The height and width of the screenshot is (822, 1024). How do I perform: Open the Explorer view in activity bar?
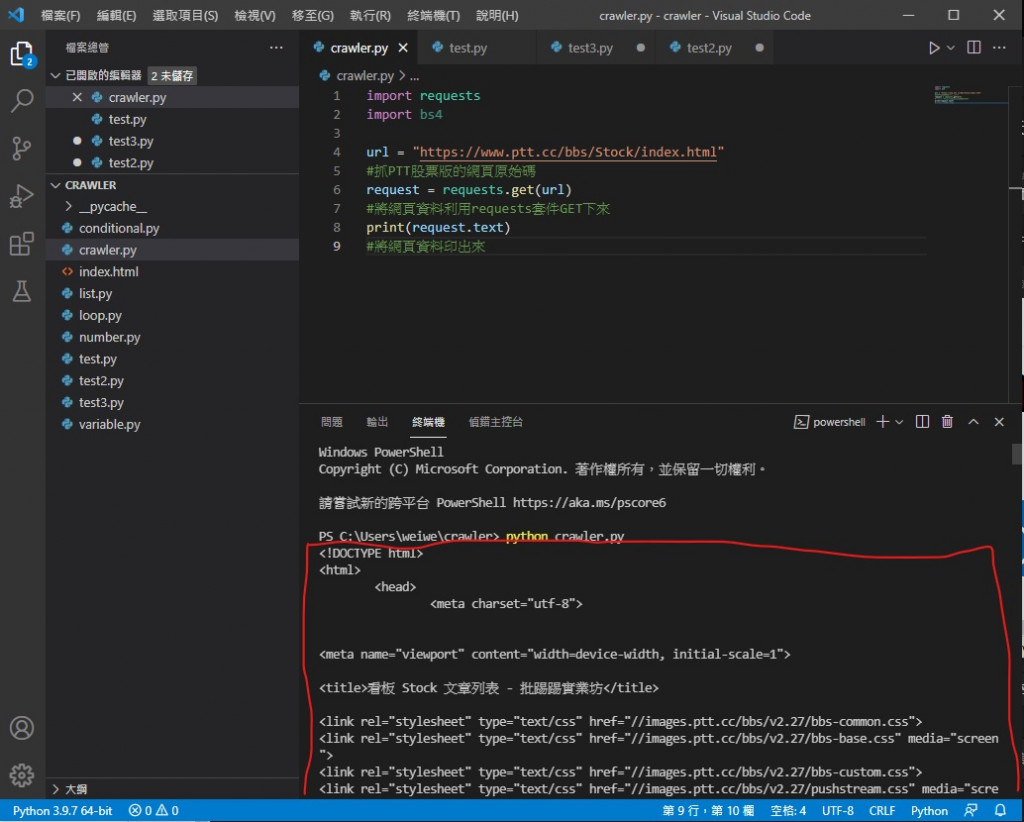pyautogui.click(x=22, y=55)
